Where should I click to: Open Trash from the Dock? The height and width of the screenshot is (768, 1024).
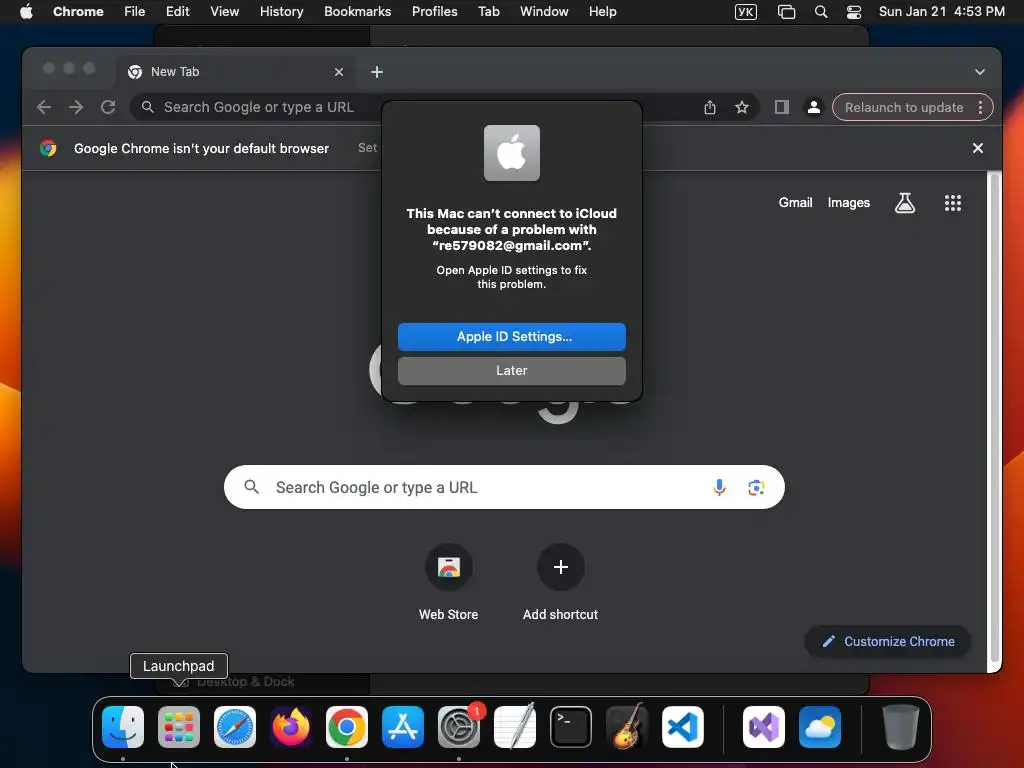tap(901, 727)
